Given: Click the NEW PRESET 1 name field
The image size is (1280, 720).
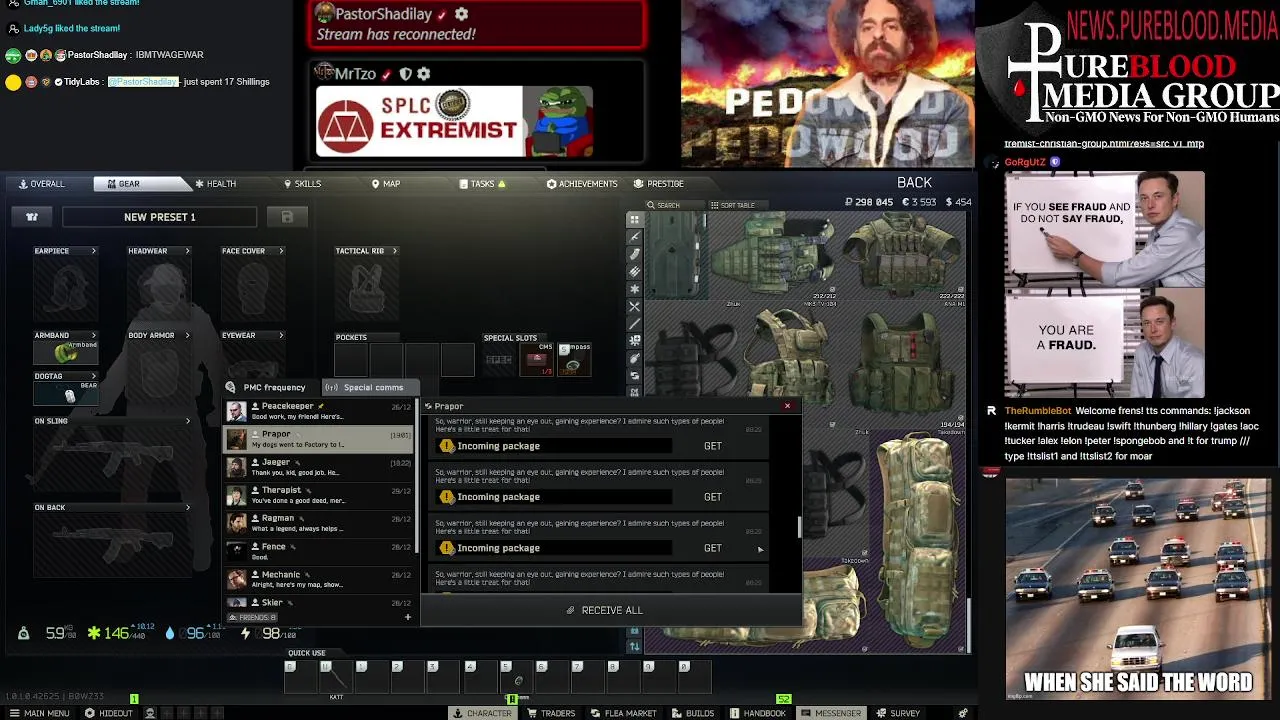Looking at the screenshot, I should (160, 217).
